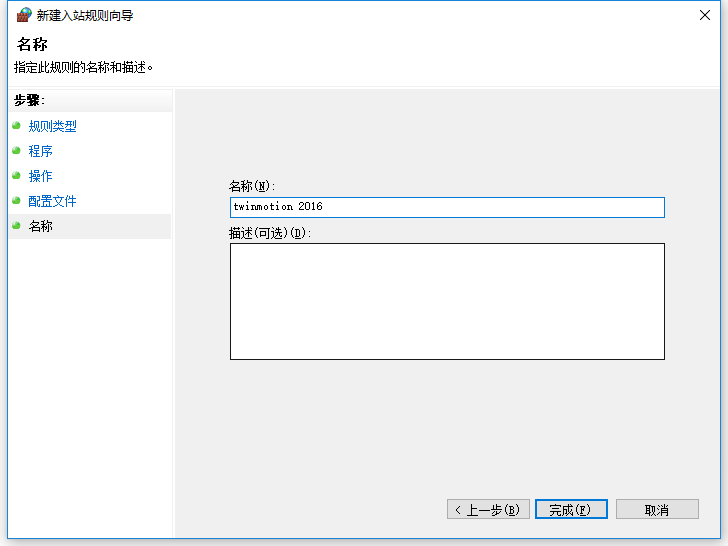Click the 指定此规则的名称和描述 subtitle text
The height and width of the screenshot is (546, 728).
(84, 68)
